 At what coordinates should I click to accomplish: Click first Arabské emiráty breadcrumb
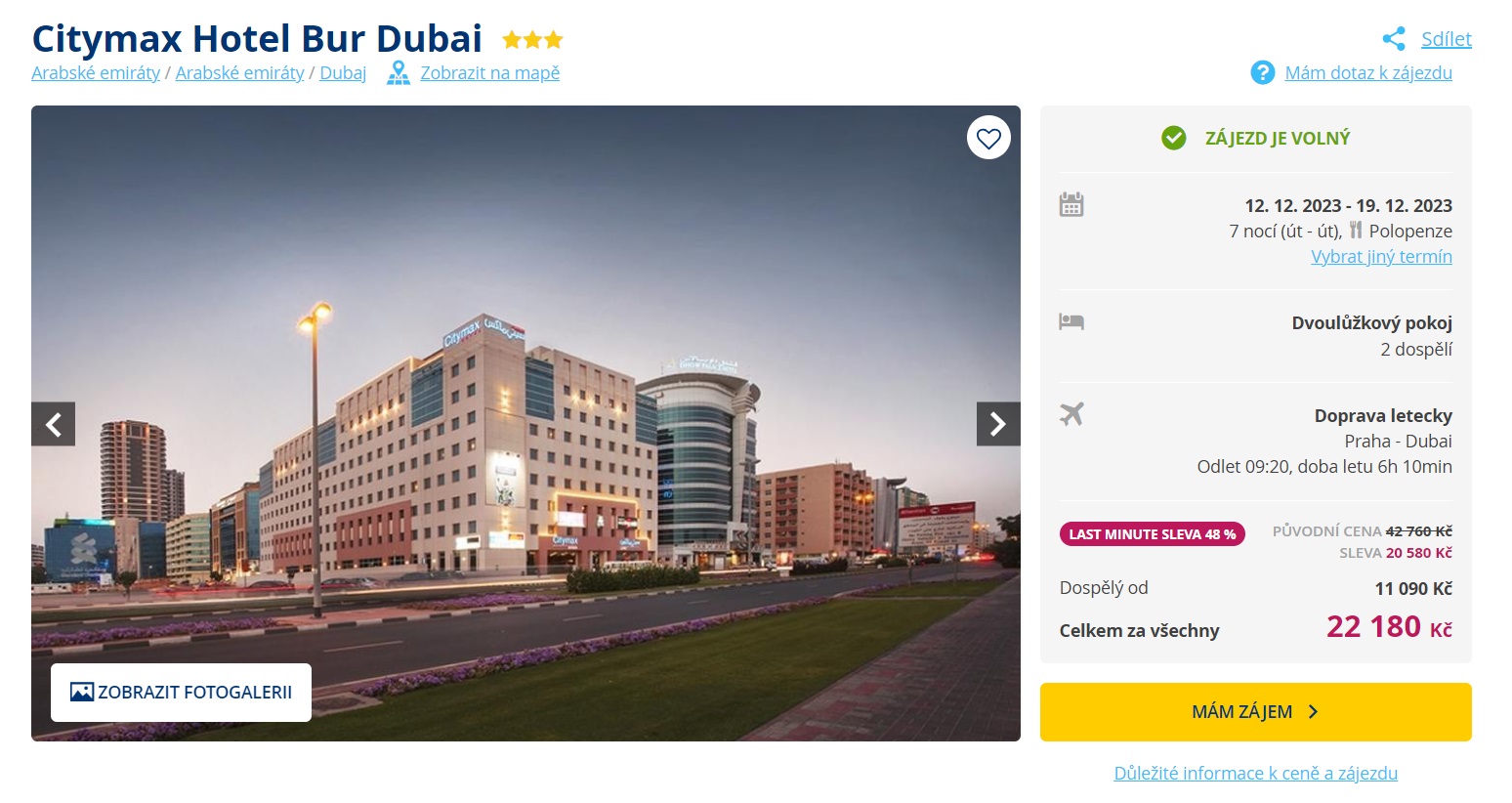[96, 72]
